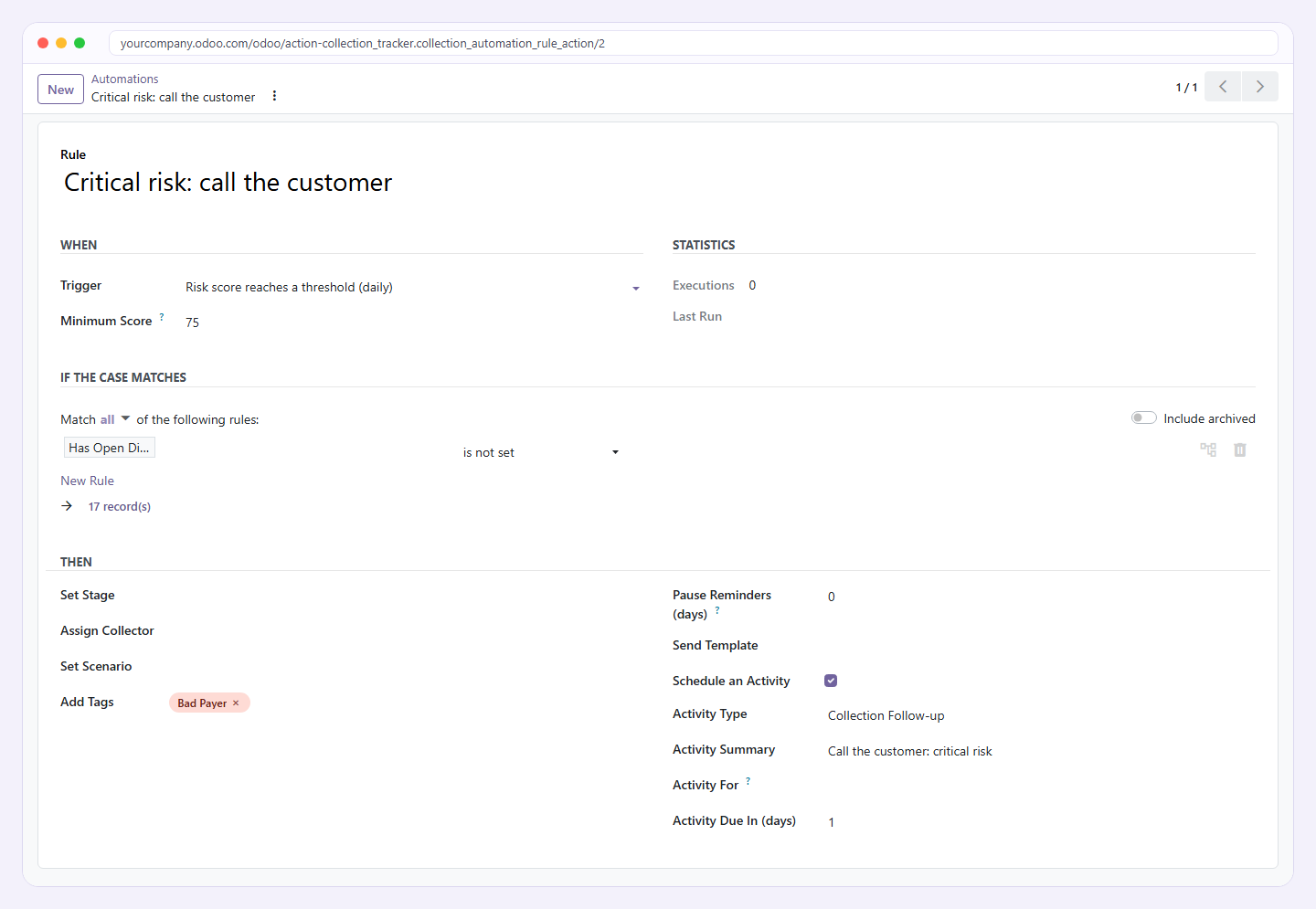Delete the Has Open Di... rule with trash icon
Image resolution: width=1316 pixels, height=909 pixels.
[1240, 449]
